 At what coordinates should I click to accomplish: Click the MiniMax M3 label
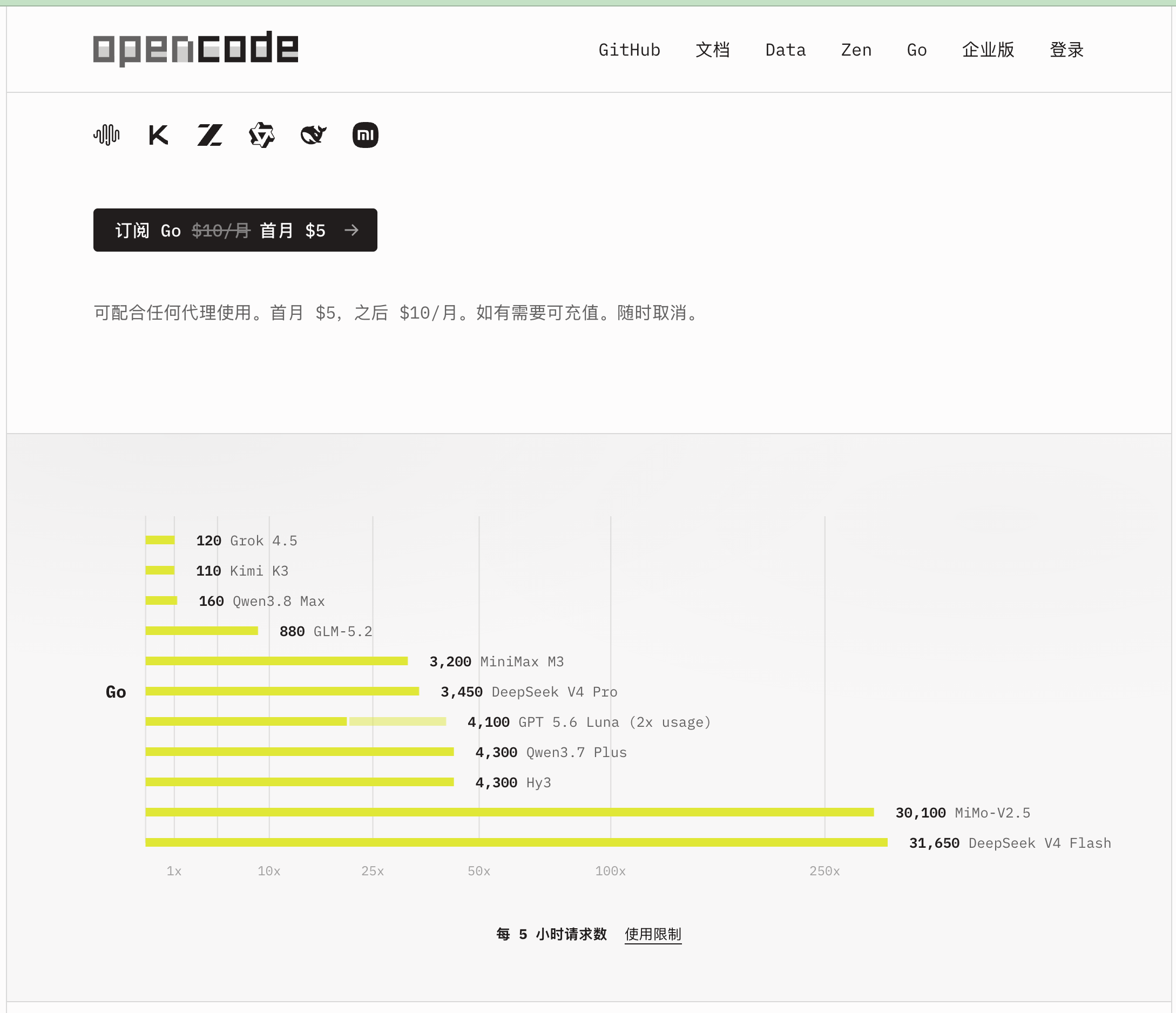522,661
